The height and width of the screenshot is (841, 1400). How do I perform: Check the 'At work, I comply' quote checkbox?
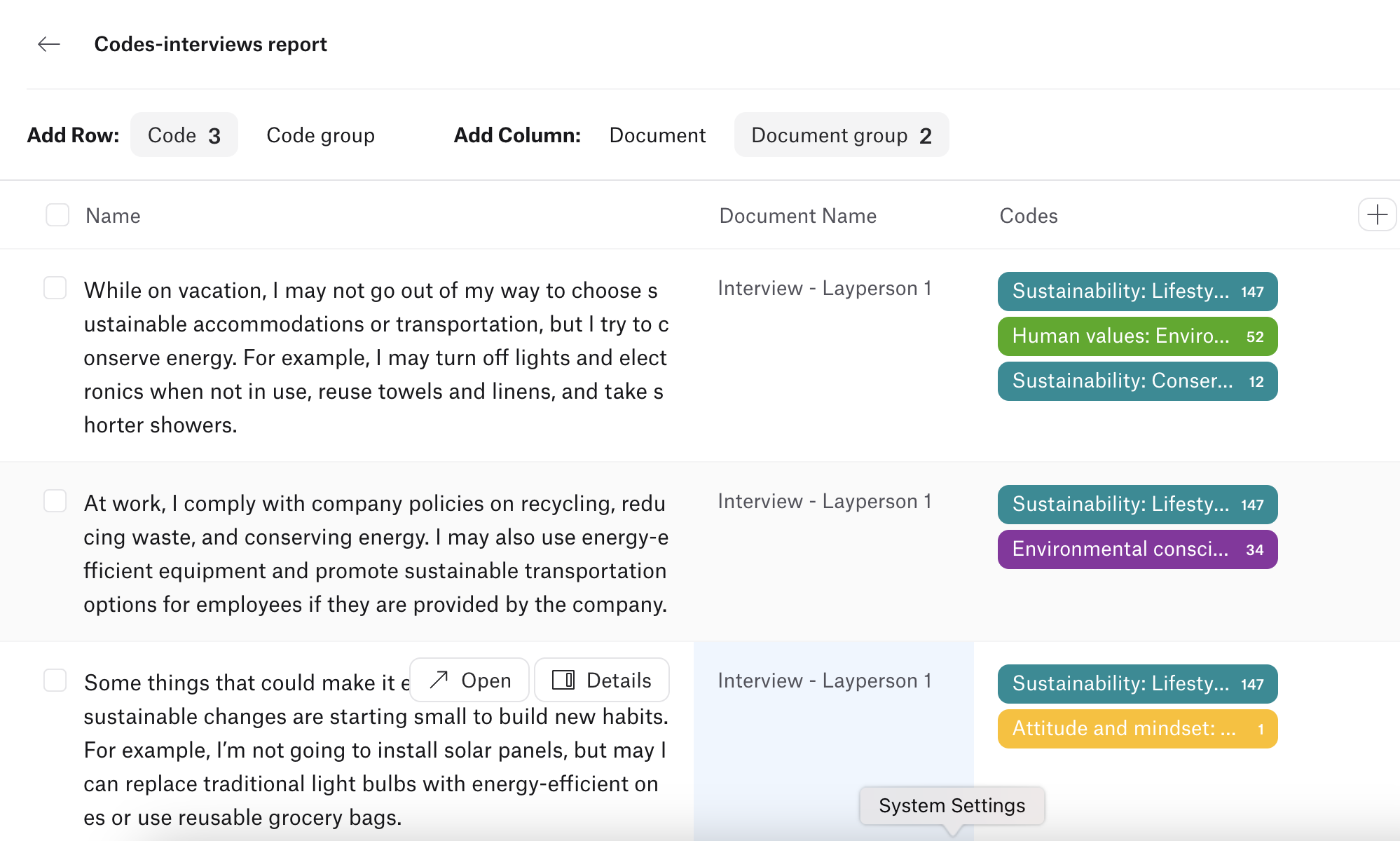[55, 501]
